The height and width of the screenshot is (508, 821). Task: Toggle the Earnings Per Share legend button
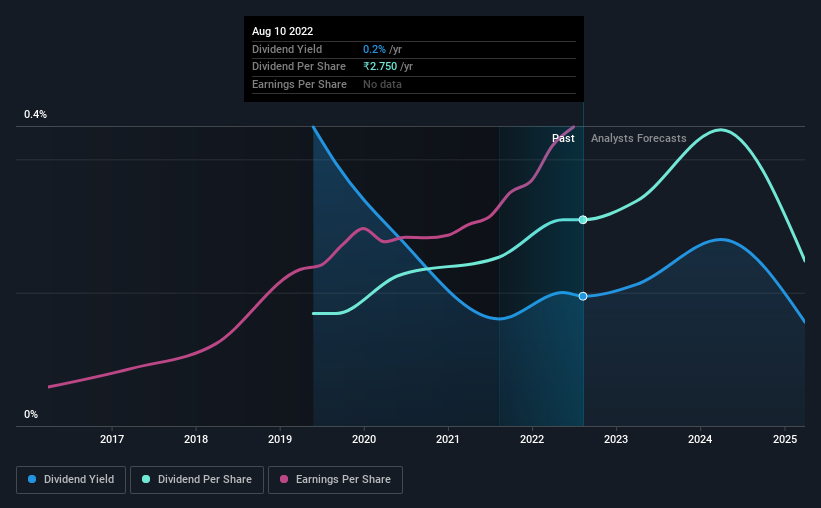(335, 479)
